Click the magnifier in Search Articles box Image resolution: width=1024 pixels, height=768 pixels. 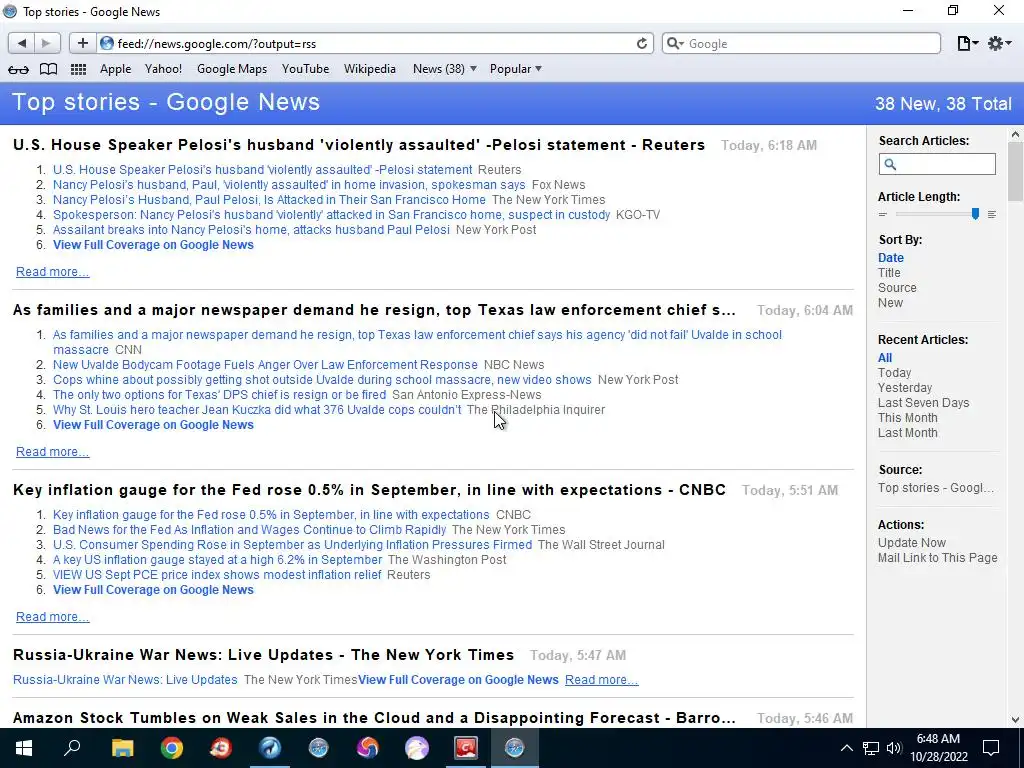click(x=891, y=165)
